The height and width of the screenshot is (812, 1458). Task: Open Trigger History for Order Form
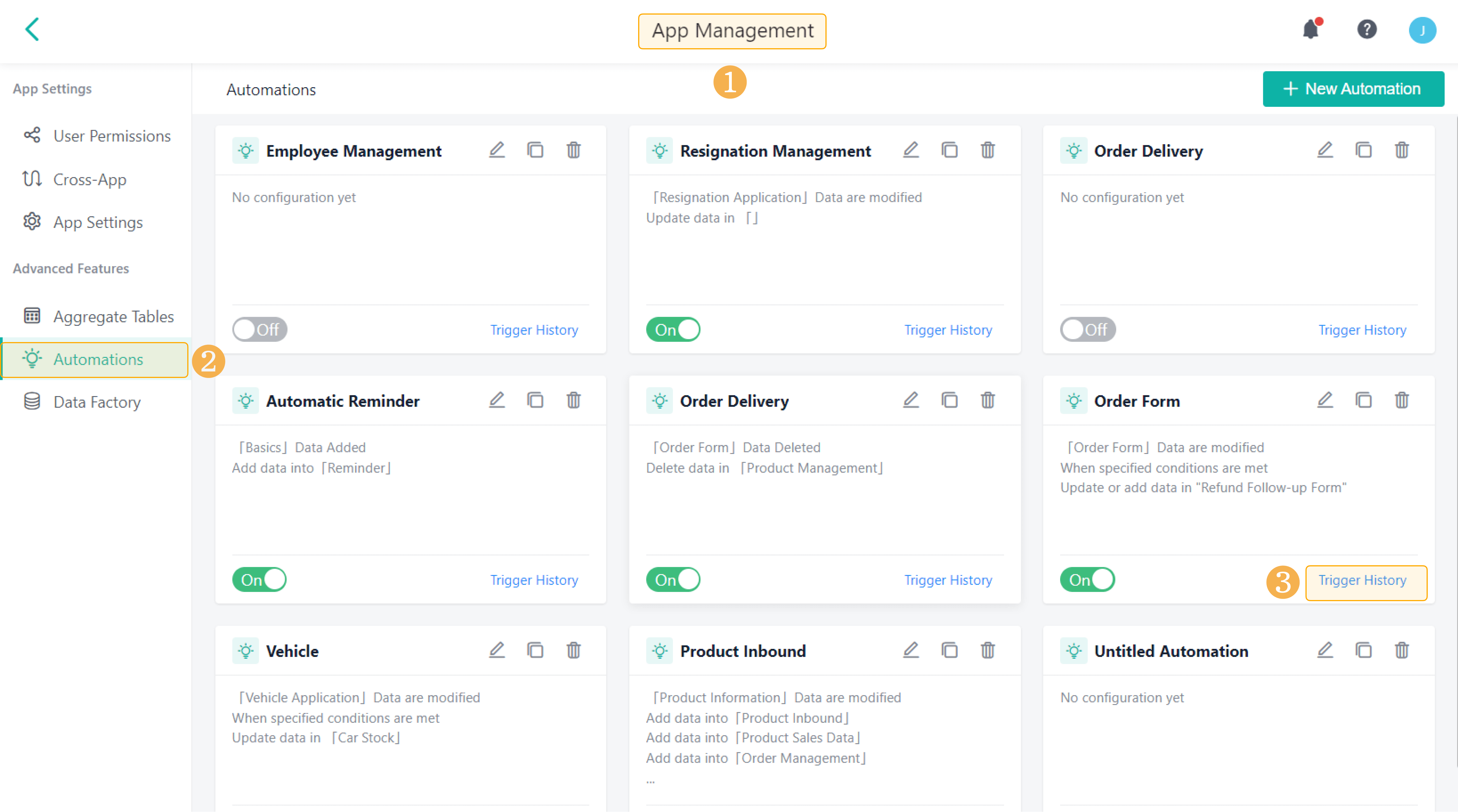click(1362, 580)
